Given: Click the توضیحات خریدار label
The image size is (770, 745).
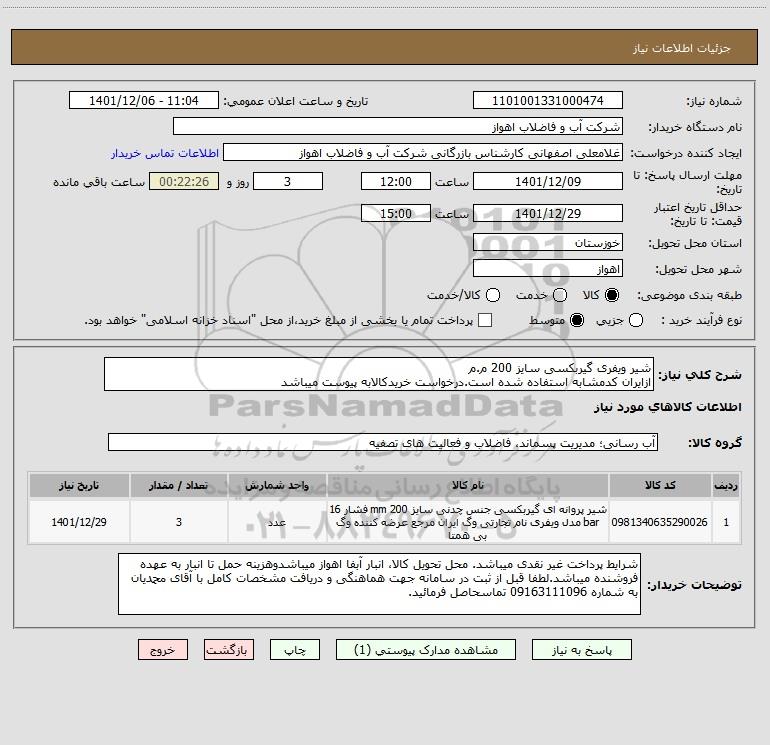Looking at the screenshot, I should pos(694,584).
